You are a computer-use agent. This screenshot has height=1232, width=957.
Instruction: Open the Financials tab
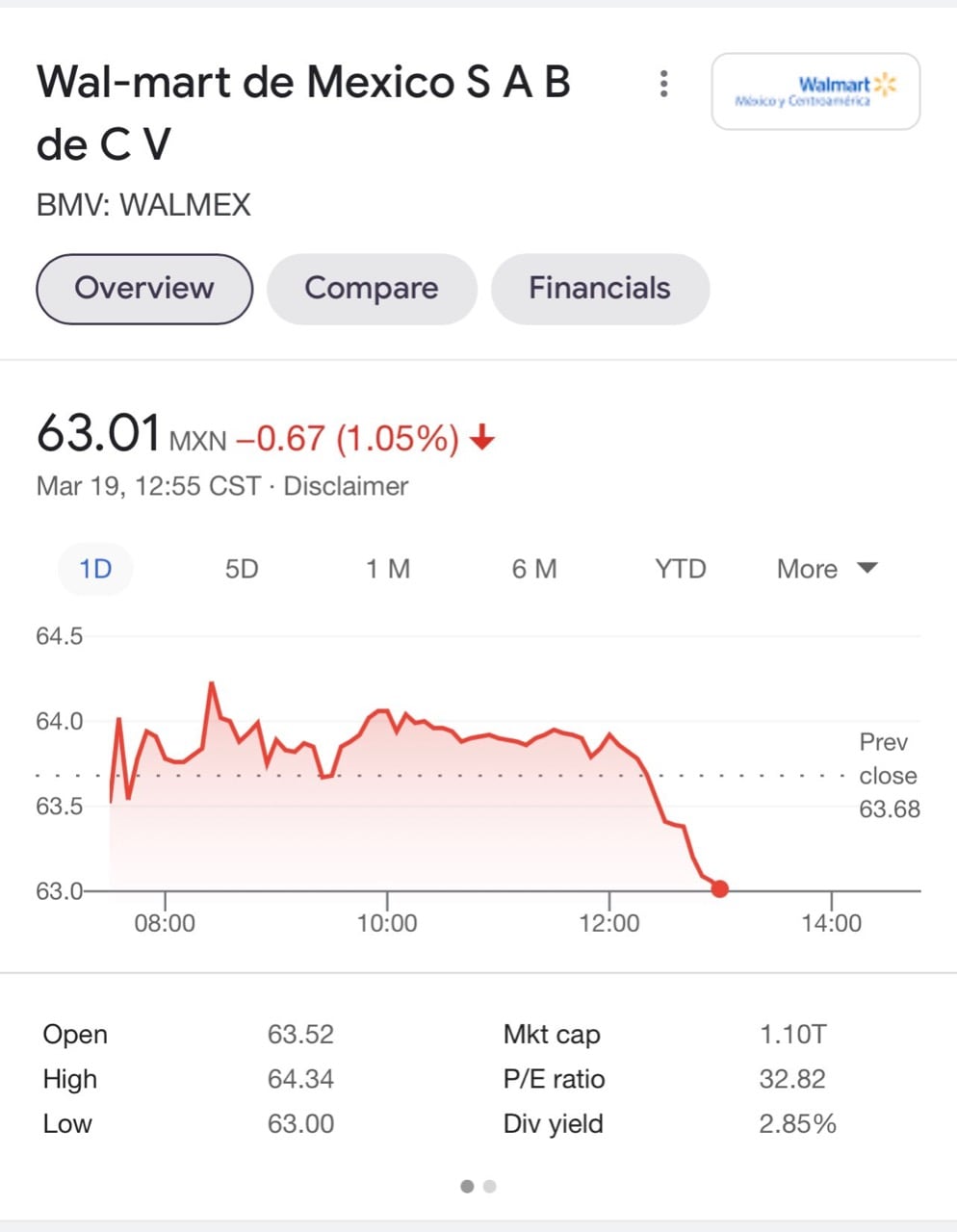pos(600,289)
